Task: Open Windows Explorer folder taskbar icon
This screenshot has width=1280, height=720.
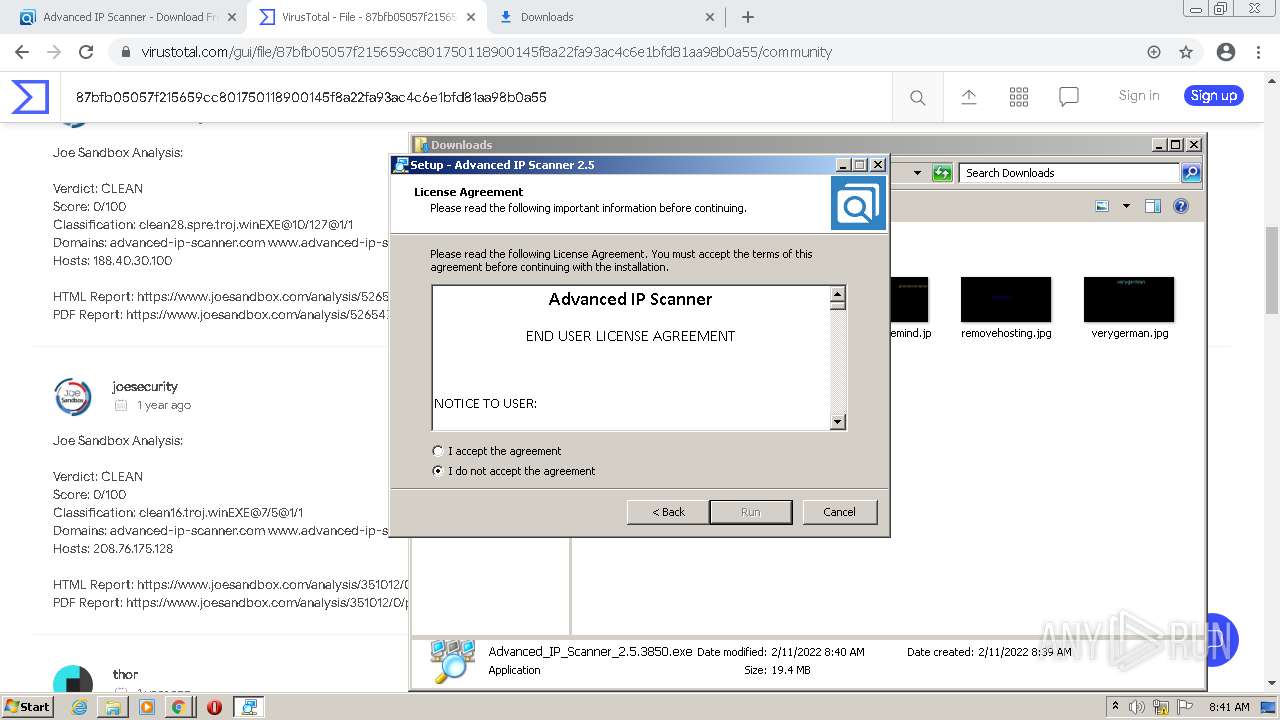Action: click(x=113, y=707)
